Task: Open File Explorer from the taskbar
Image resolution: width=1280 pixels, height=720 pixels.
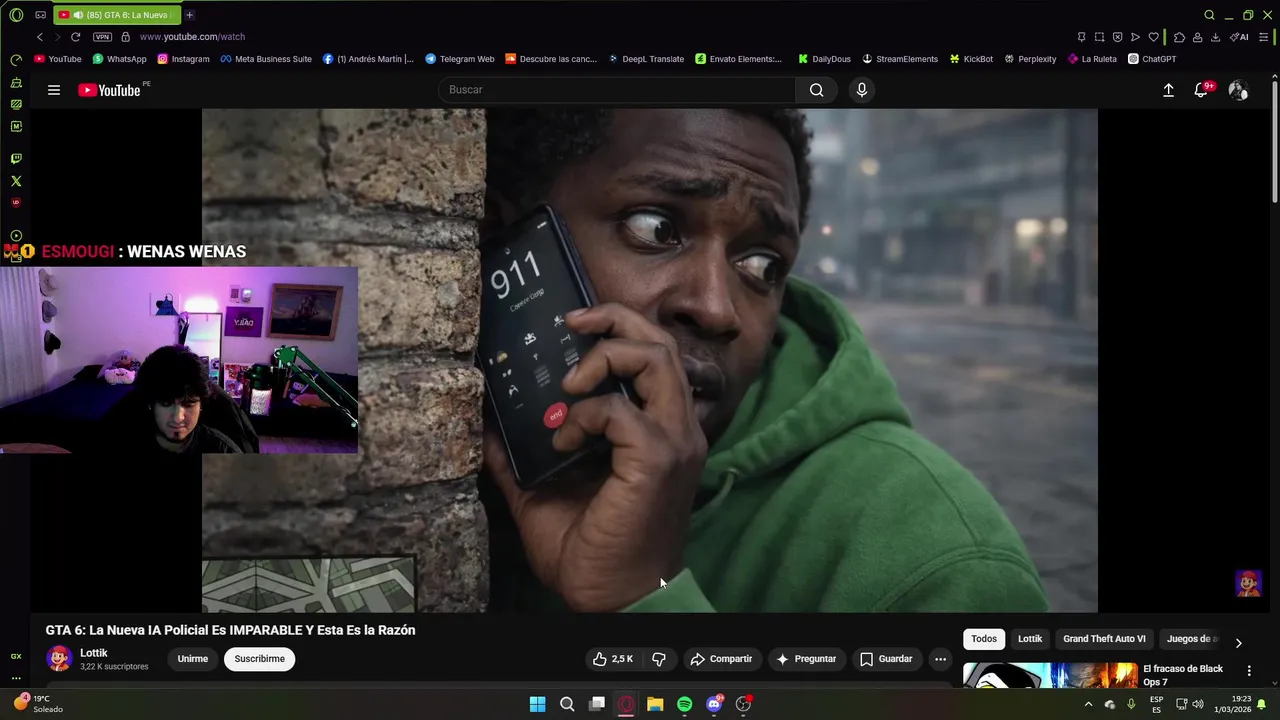Action: pyautogui.click(x=655, y=704)
